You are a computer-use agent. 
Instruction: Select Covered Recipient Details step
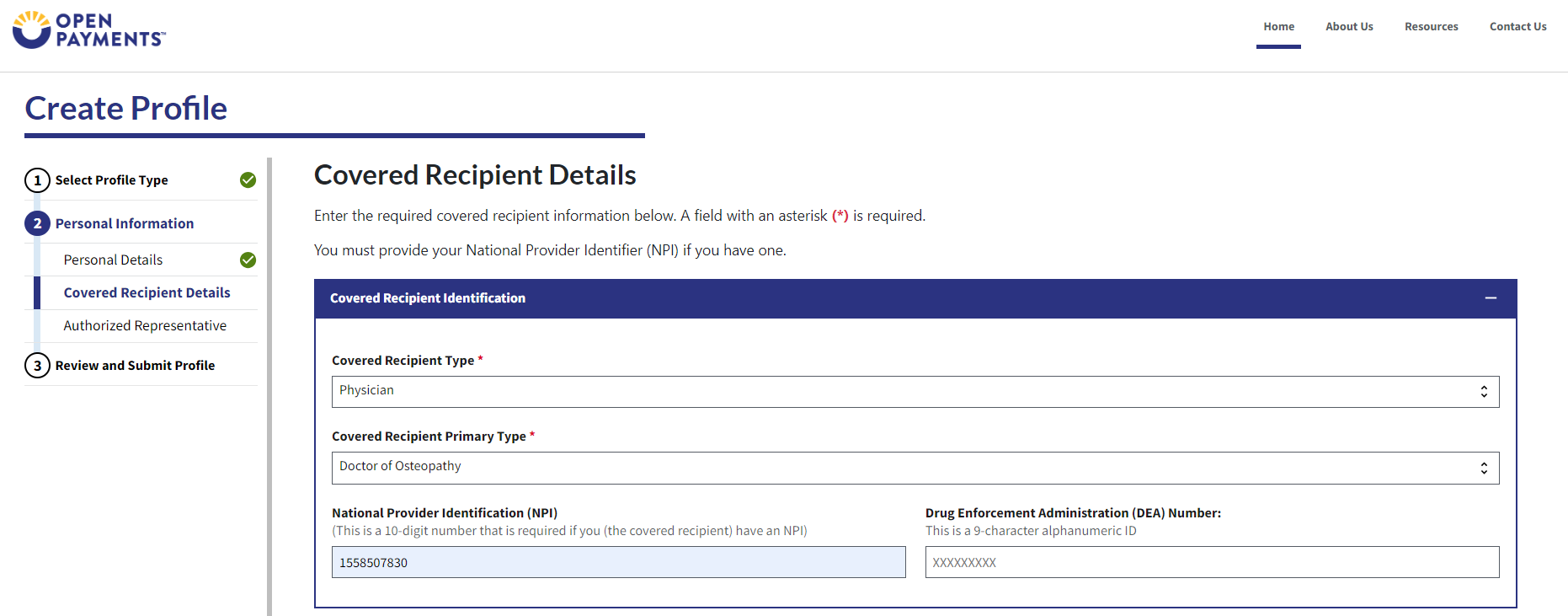pyautogui.click(x=147, y=292)
